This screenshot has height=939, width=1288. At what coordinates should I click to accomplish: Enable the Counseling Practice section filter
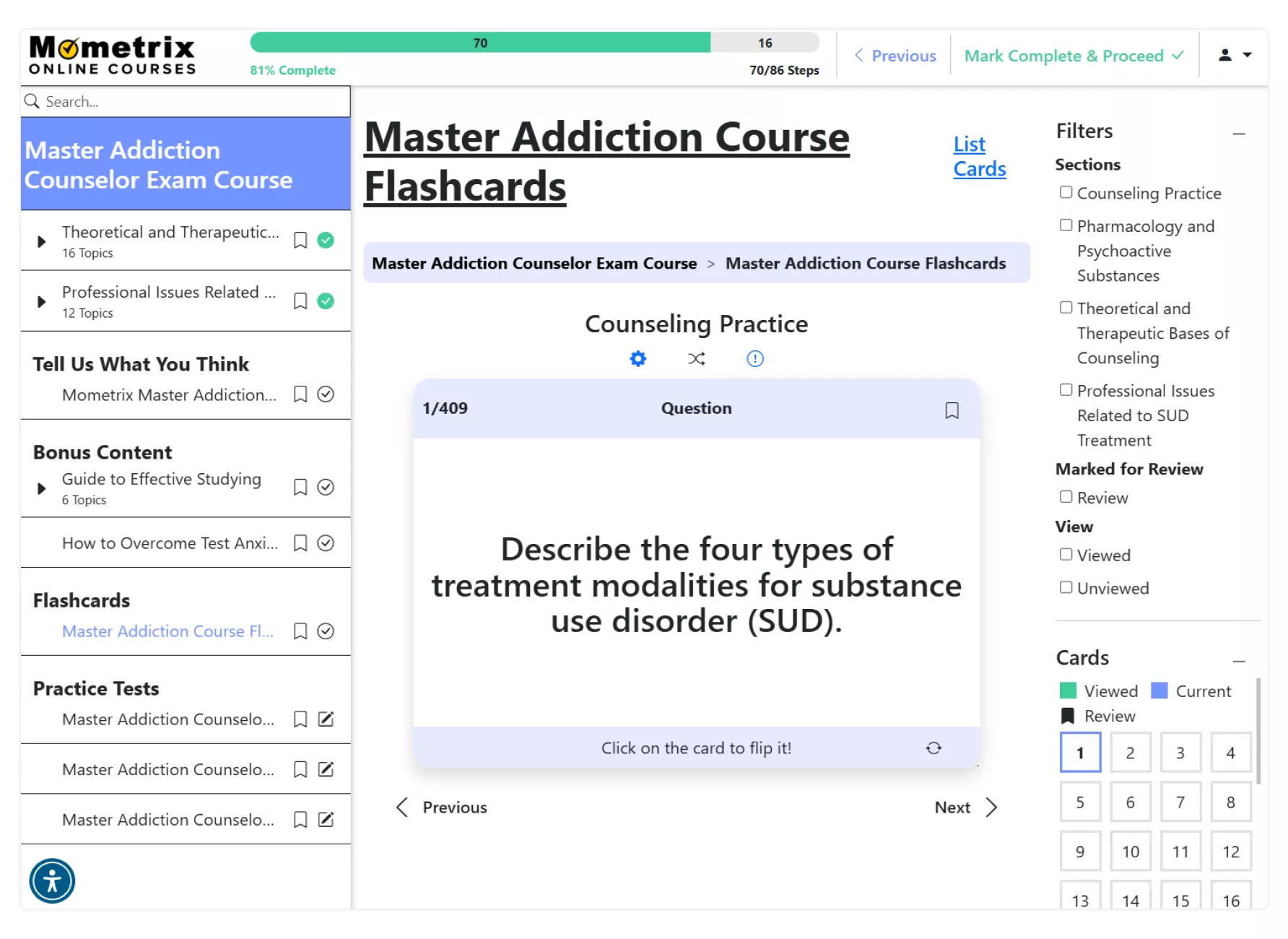pos(1066,192)
